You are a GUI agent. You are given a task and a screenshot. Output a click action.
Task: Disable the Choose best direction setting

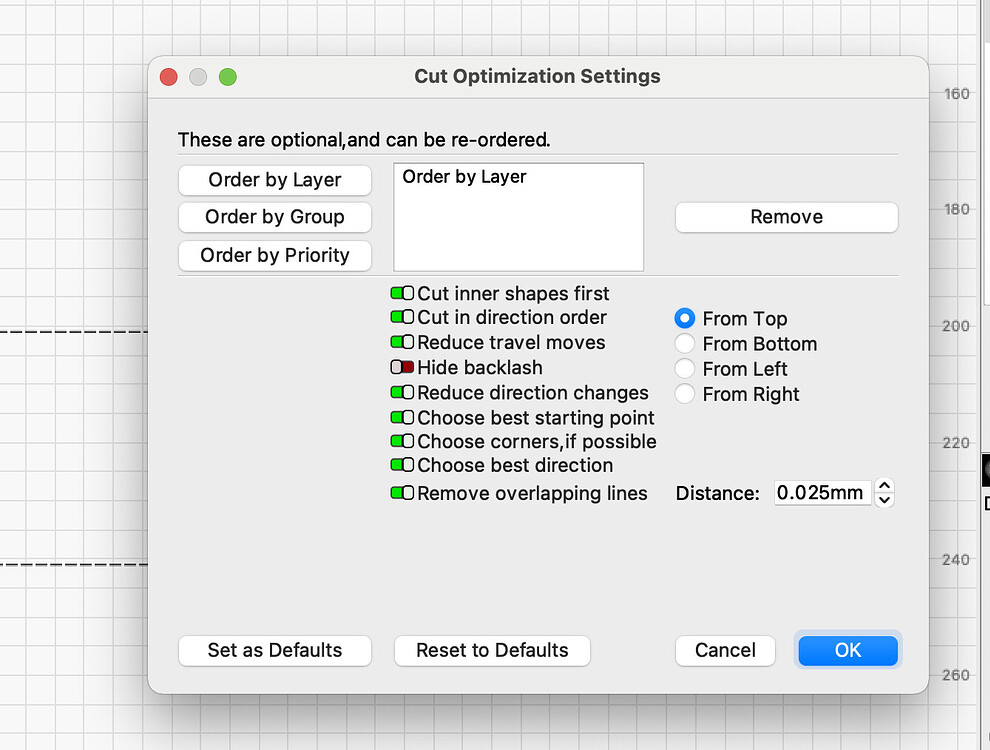coord(401,465)
